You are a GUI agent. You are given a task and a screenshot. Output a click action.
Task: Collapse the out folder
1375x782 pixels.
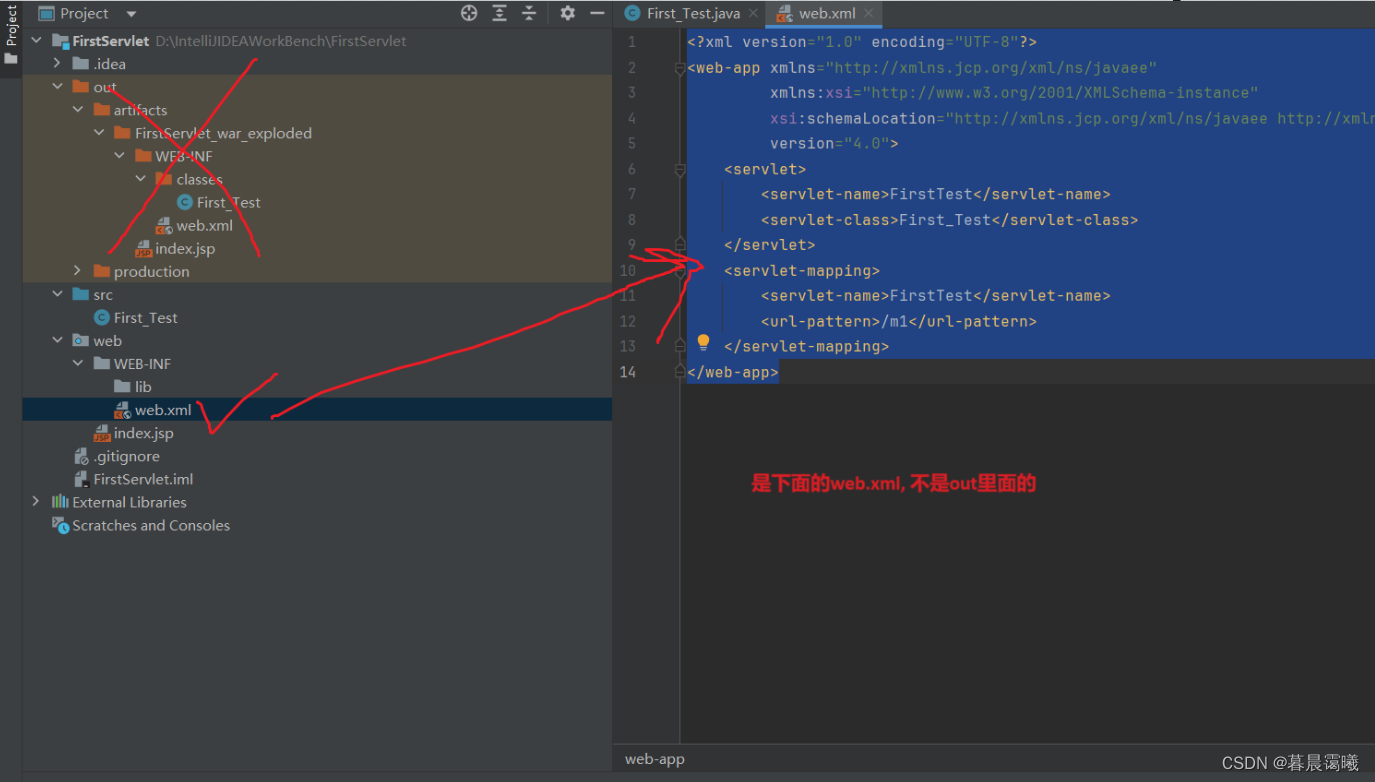pos(57,87)
